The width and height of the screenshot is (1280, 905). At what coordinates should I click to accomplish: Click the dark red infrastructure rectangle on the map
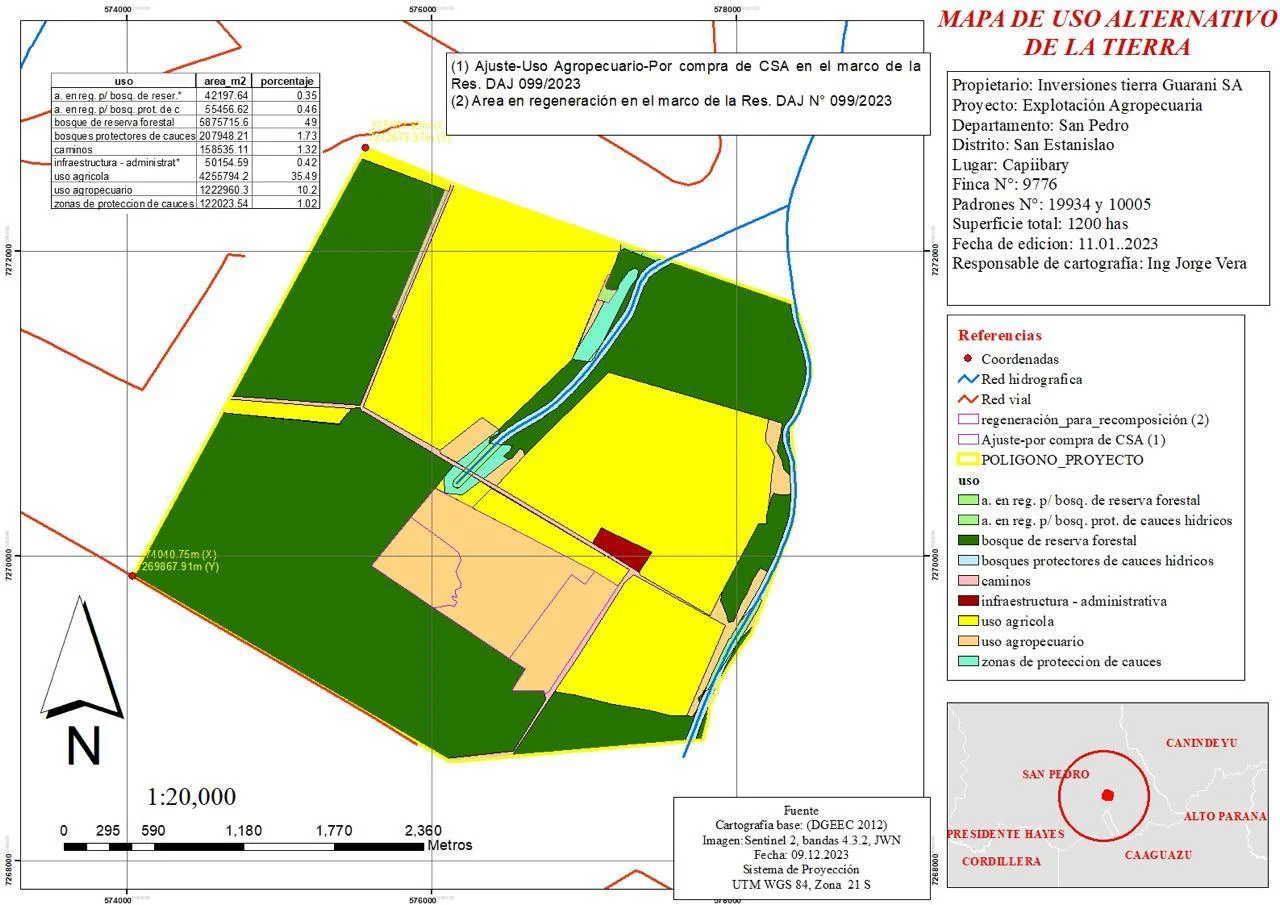[x=622, y=549]
